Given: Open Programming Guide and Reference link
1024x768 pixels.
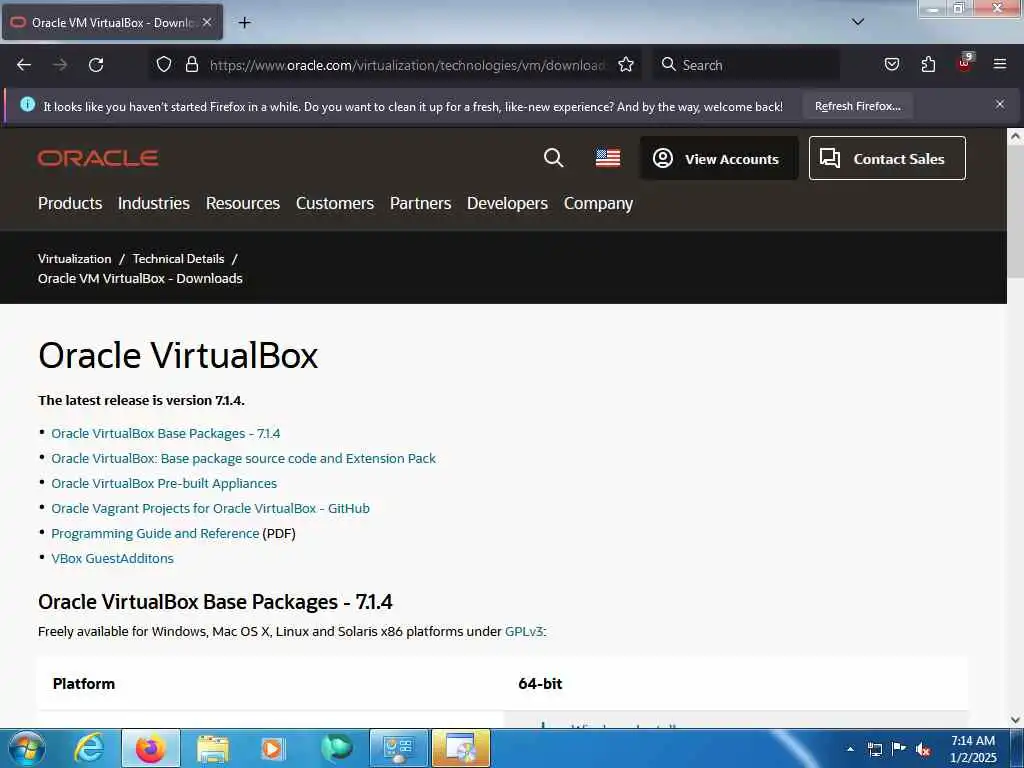Looking at the screenshot, I should point(155,534).
